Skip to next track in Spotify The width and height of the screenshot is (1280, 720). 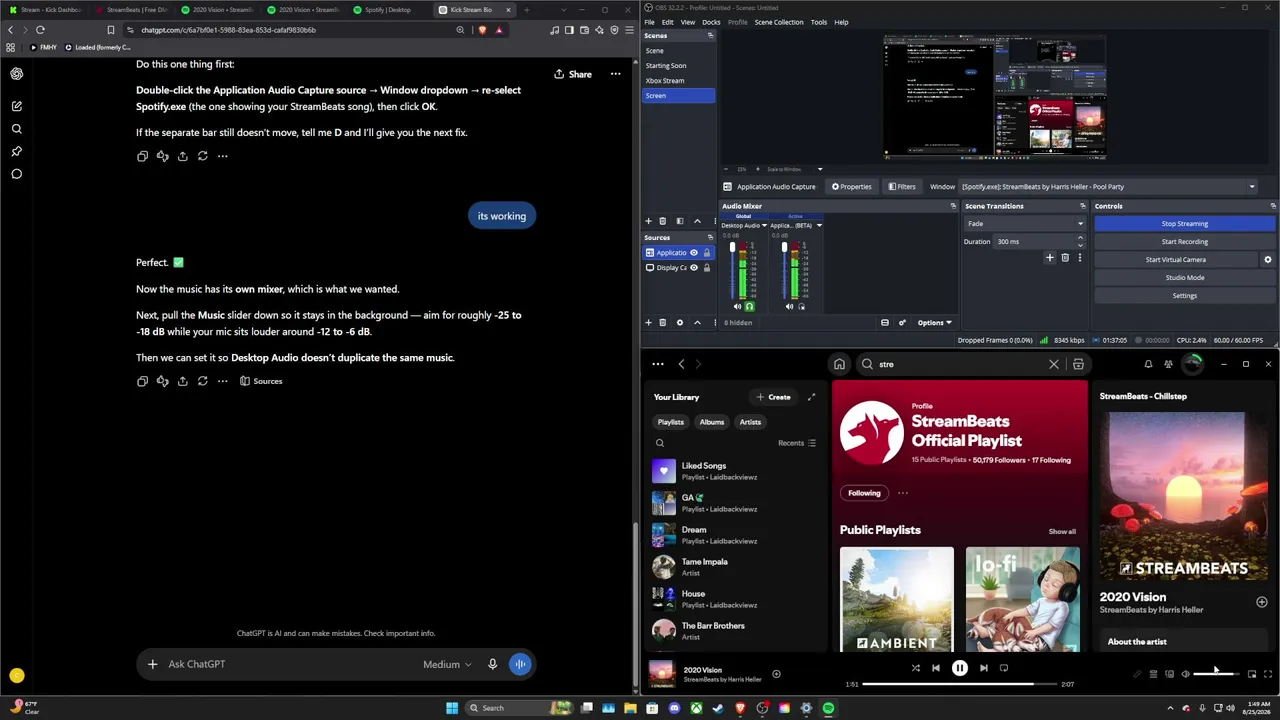984,668
